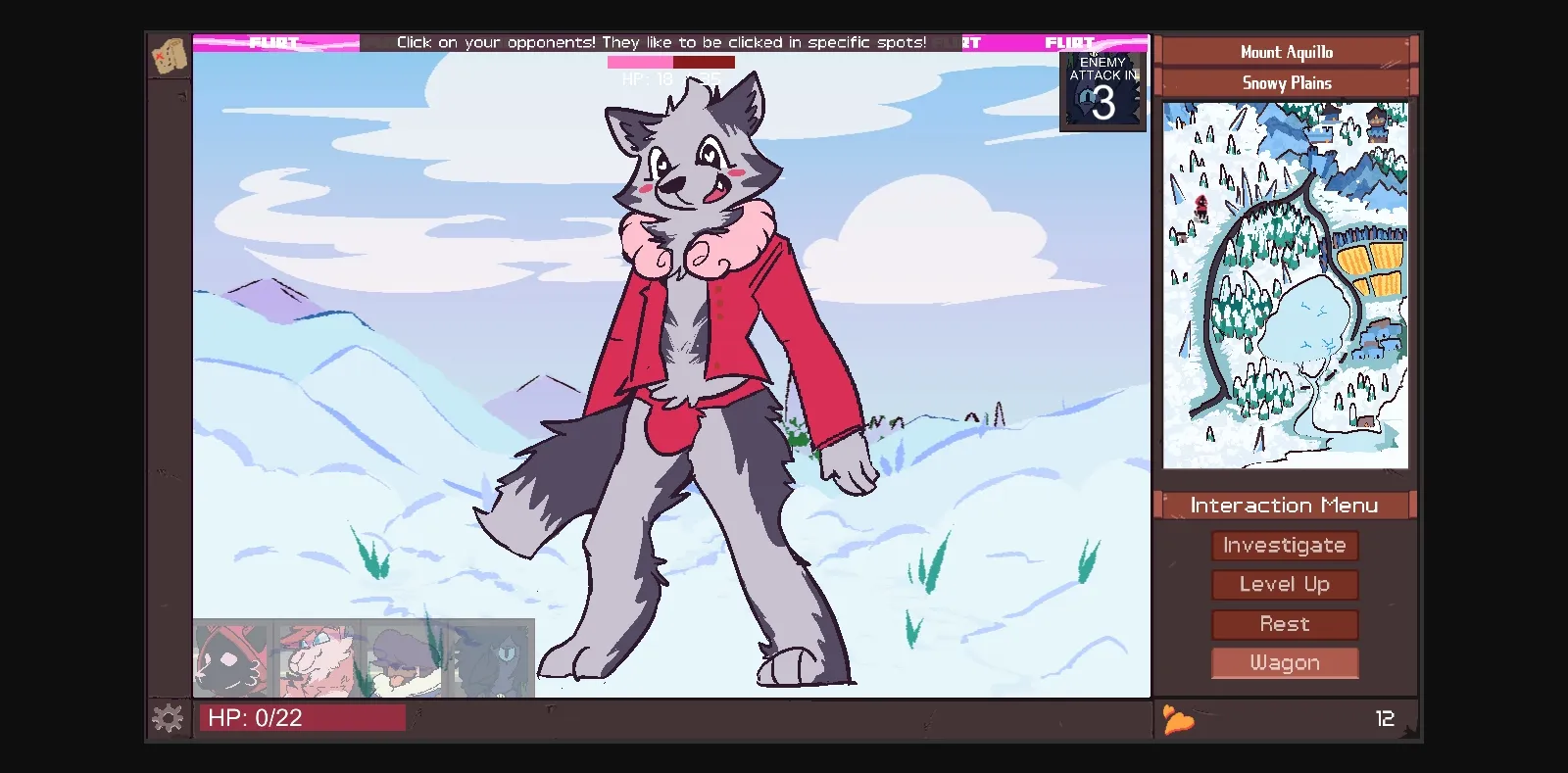This screenshot has width=1568, height=773.
Task: Click the Interaction Menu header
Action: [x=1284, y=506]
